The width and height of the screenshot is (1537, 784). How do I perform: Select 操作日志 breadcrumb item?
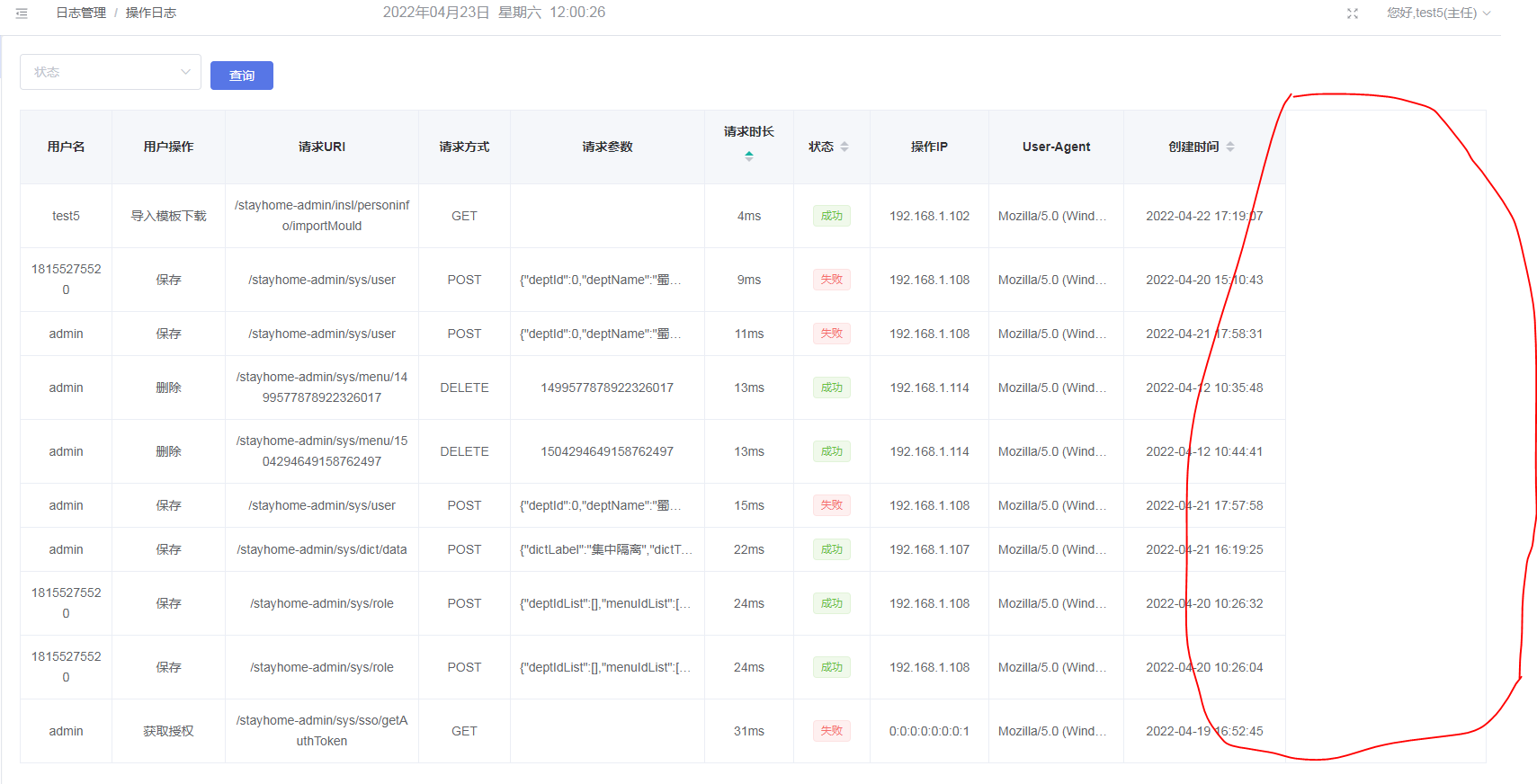(151, 13)
